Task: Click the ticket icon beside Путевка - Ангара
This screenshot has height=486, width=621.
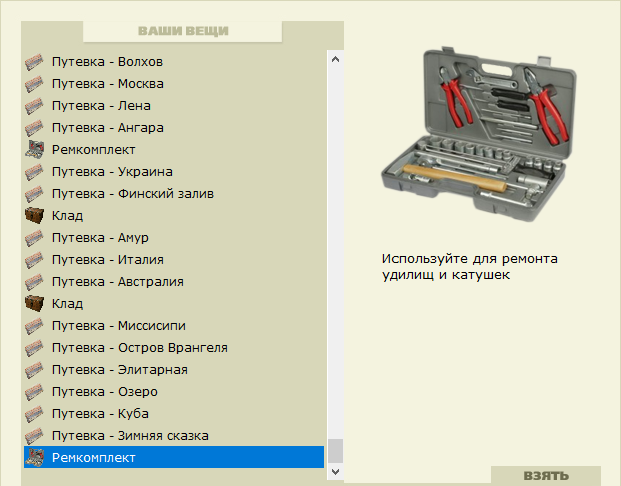Action: pyautogui.click(x=34, y=128)
